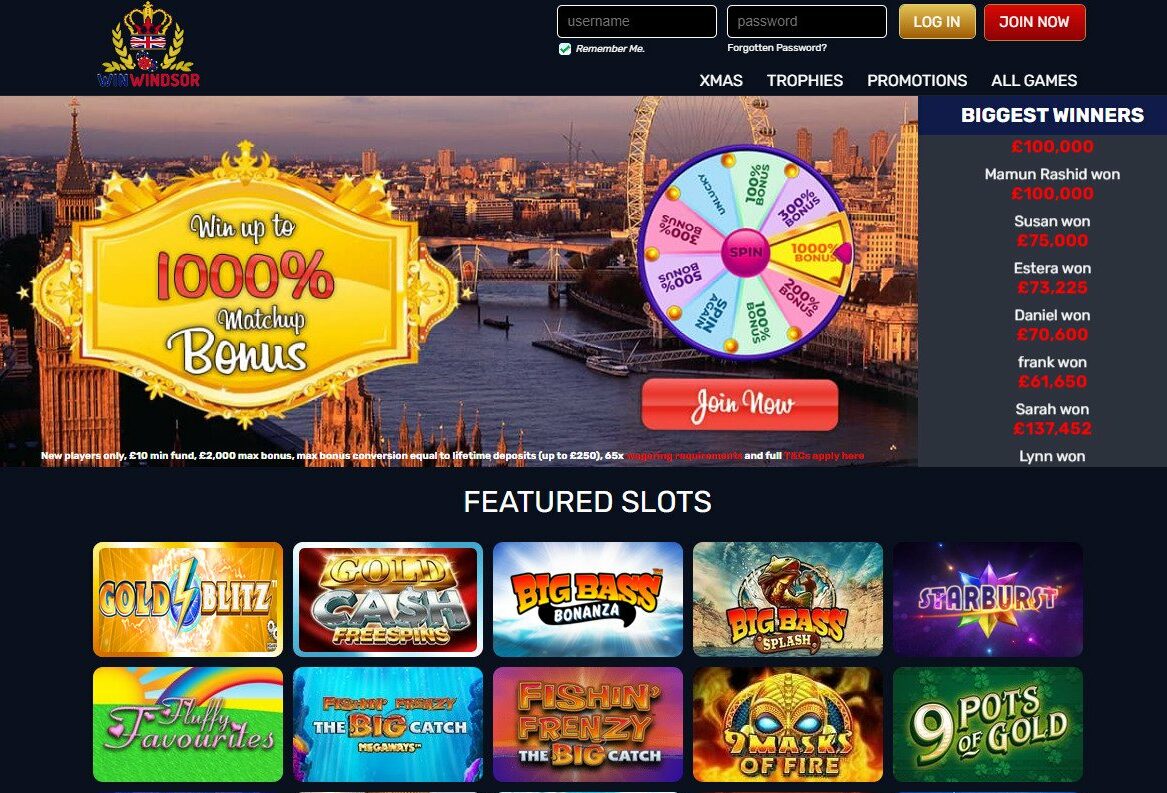1167x793 pixels.
Task: Open the PROMOTIONS menu
Action: coord(917,80)
